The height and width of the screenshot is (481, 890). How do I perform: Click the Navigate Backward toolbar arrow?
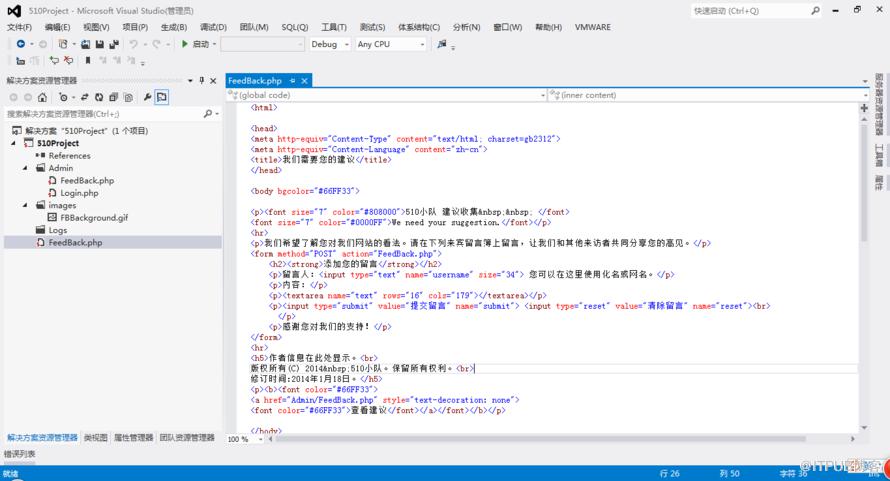pyautogui.click(x=20, y=44)
